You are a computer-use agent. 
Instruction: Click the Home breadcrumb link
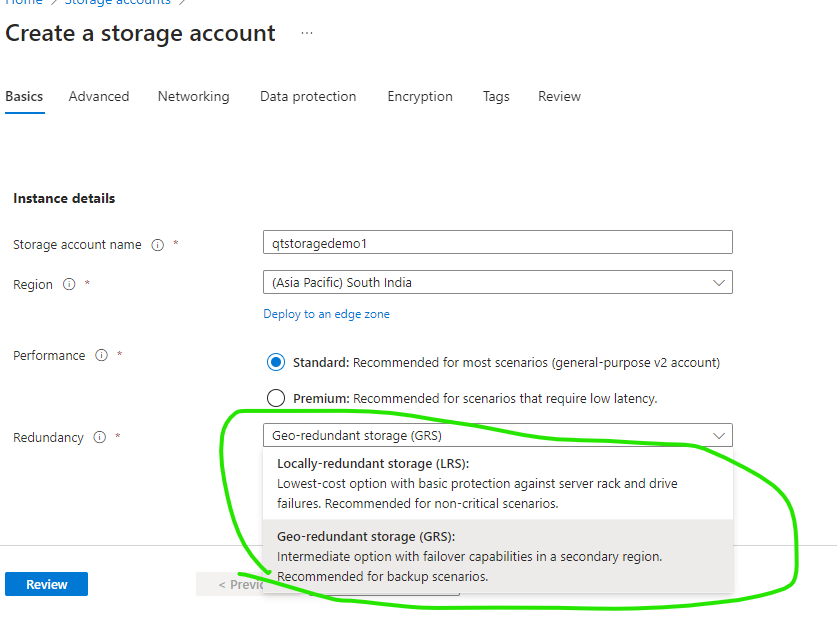tap(23, 2)
